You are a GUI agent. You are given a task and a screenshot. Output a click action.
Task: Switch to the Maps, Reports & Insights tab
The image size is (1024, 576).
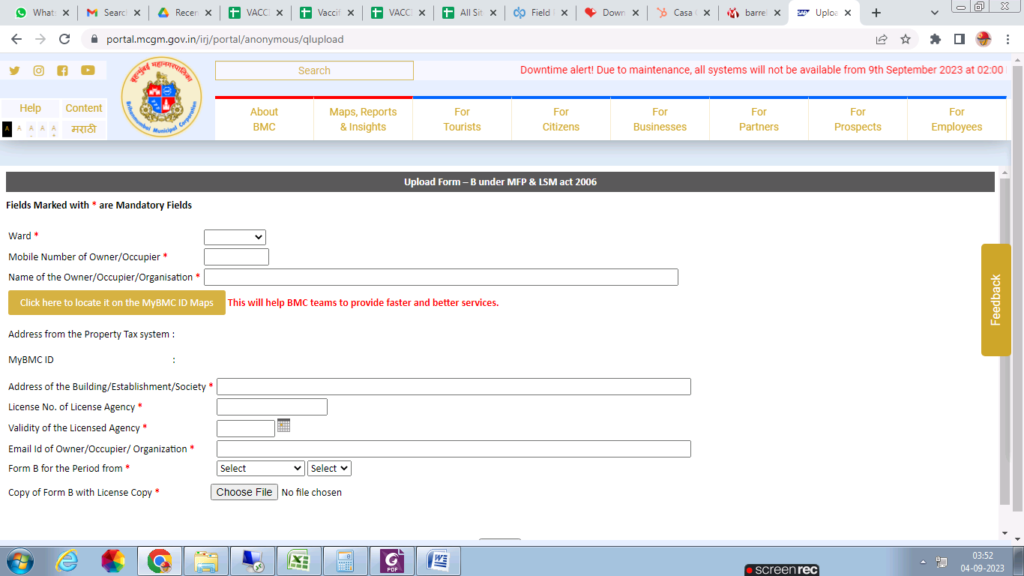362,118
